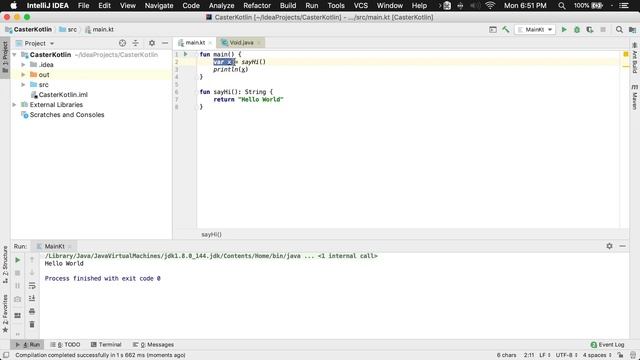Open the Build menu
This screenshot has height=360, width=640.
[288, 6]
